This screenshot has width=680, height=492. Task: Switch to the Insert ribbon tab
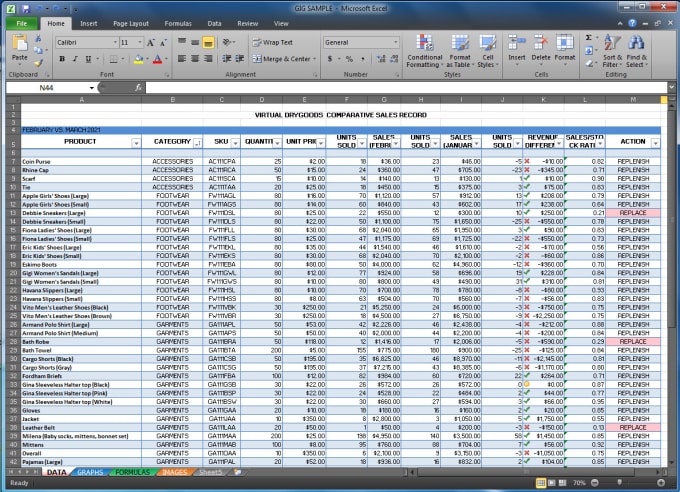[88, 23]
